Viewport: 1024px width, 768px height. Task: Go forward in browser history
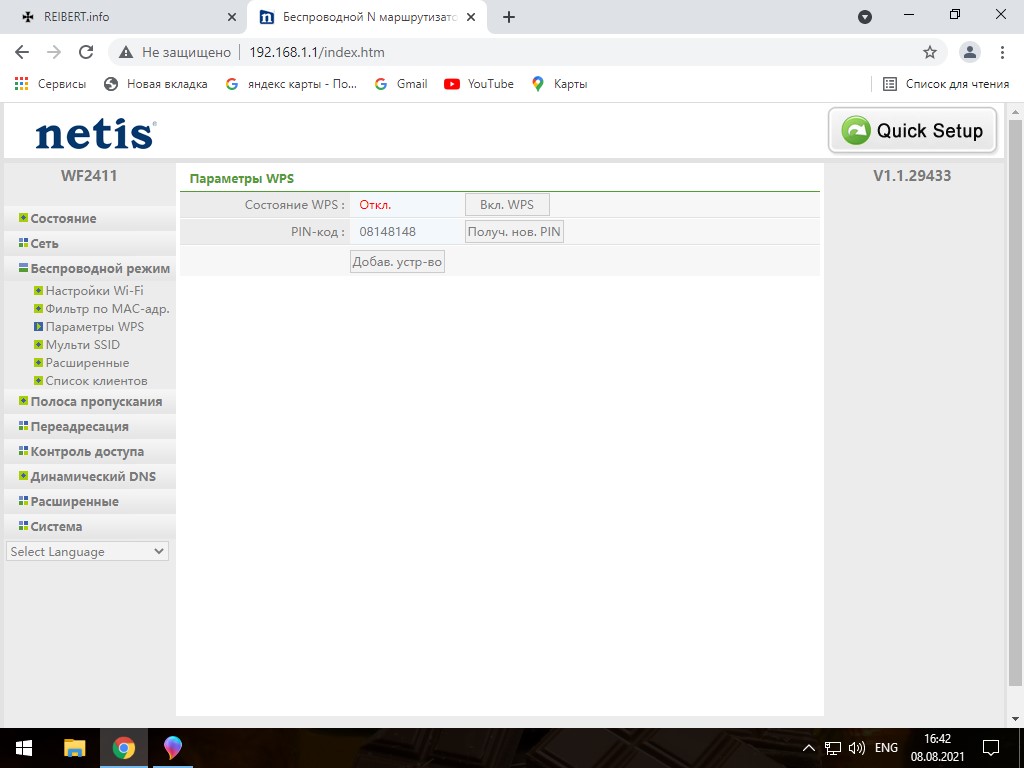[54, 52]
